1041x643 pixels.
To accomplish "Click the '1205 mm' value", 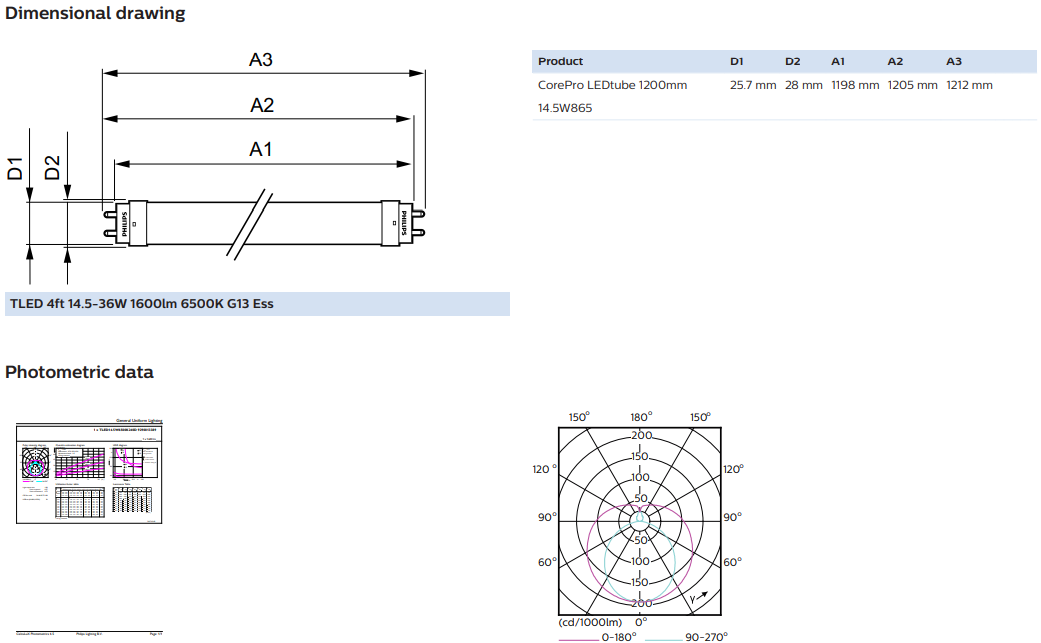I will point(912,85).
